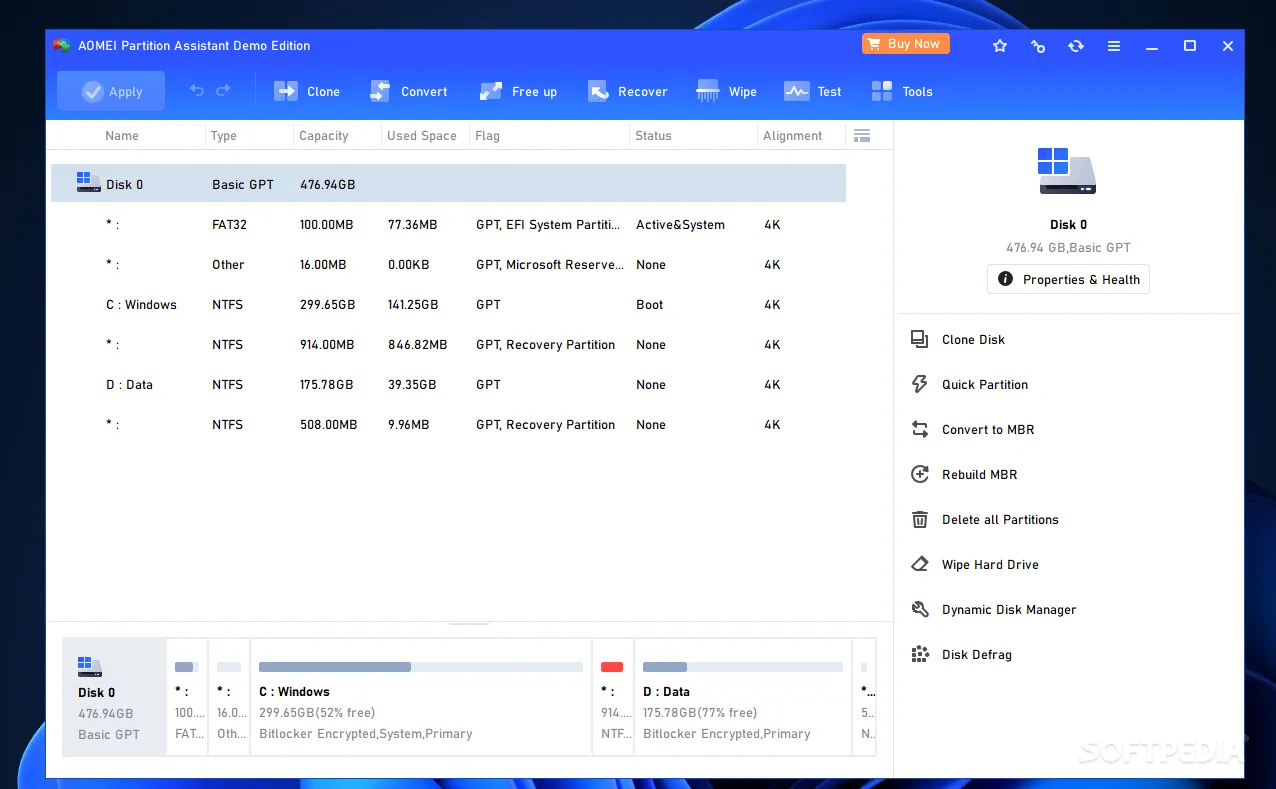1276x789 pixels.
Task: Click the Boot status cell
Action: (649, 305)
